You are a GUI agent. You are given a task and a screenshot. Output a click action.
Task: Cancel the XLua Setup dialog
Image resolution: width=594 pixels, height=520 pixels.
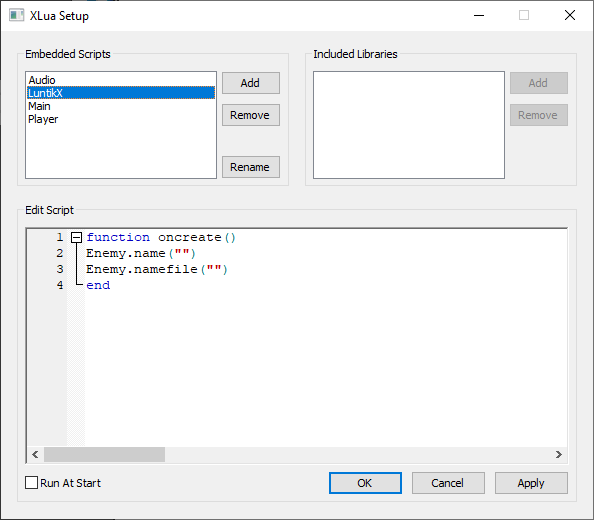[x=448, y=483]
